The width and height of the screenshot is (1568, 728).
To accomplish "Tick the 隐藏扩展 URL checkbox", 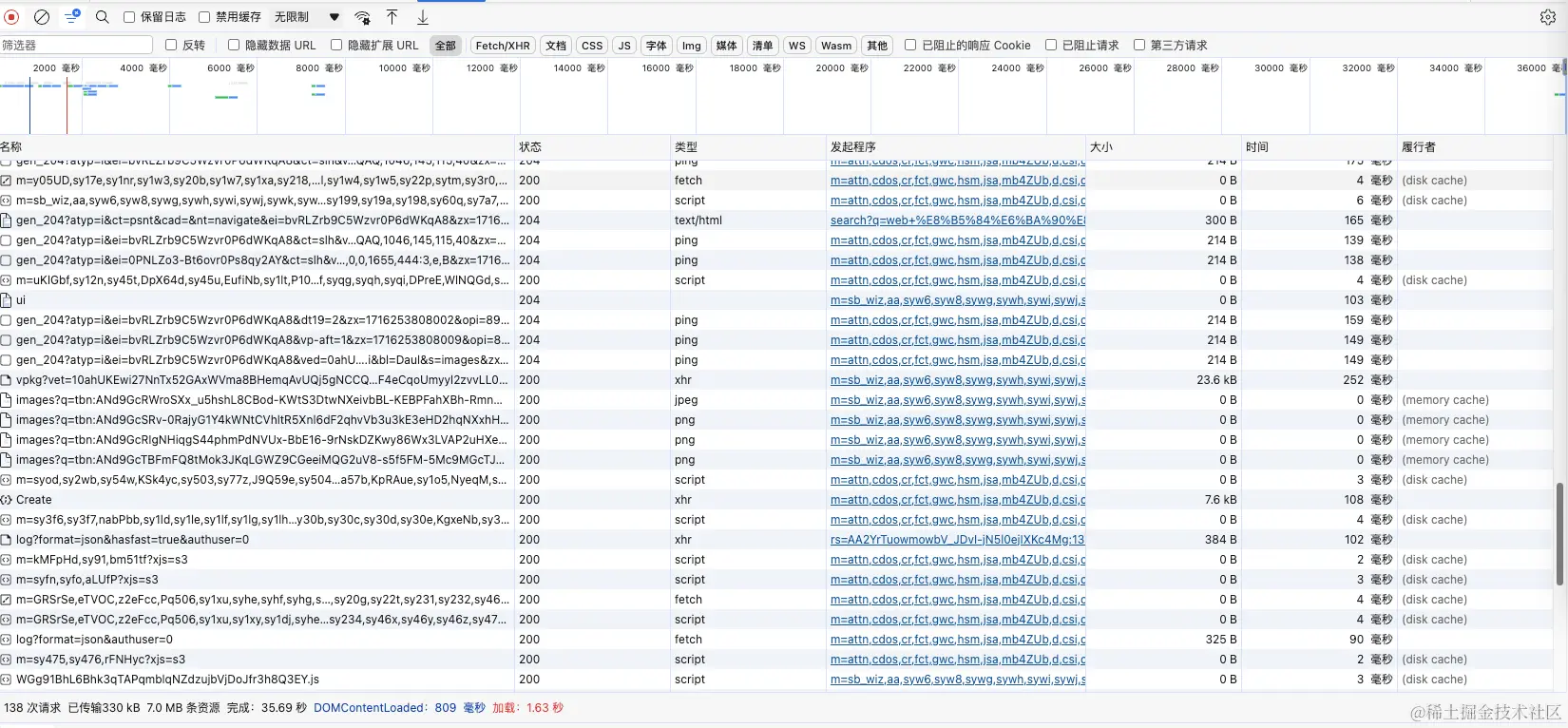I will pyautogui.click(x=336, y=45).
